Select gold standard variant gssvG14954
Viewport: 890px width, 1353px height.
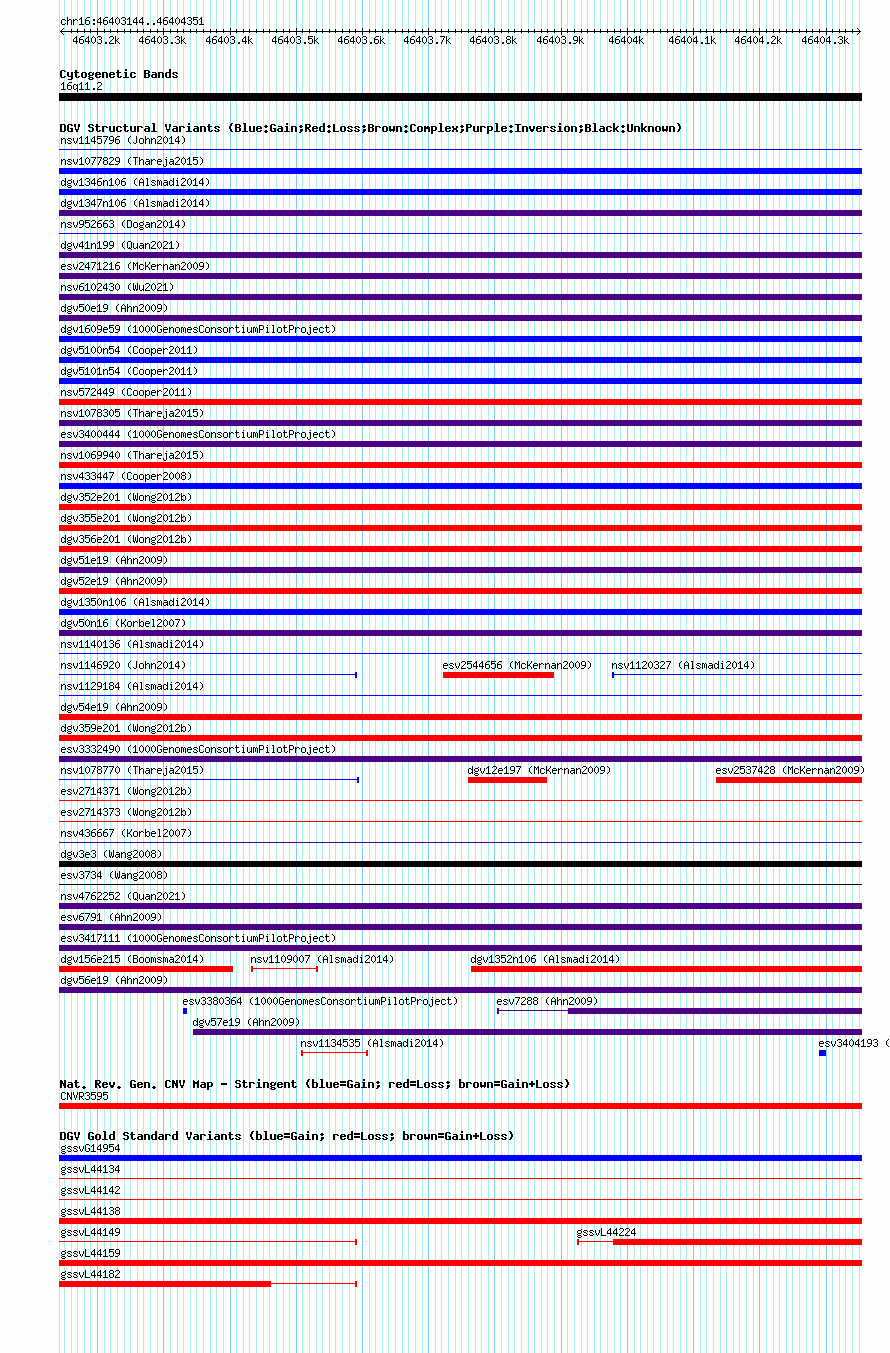pyautogui.click(x=460, y=1158)
